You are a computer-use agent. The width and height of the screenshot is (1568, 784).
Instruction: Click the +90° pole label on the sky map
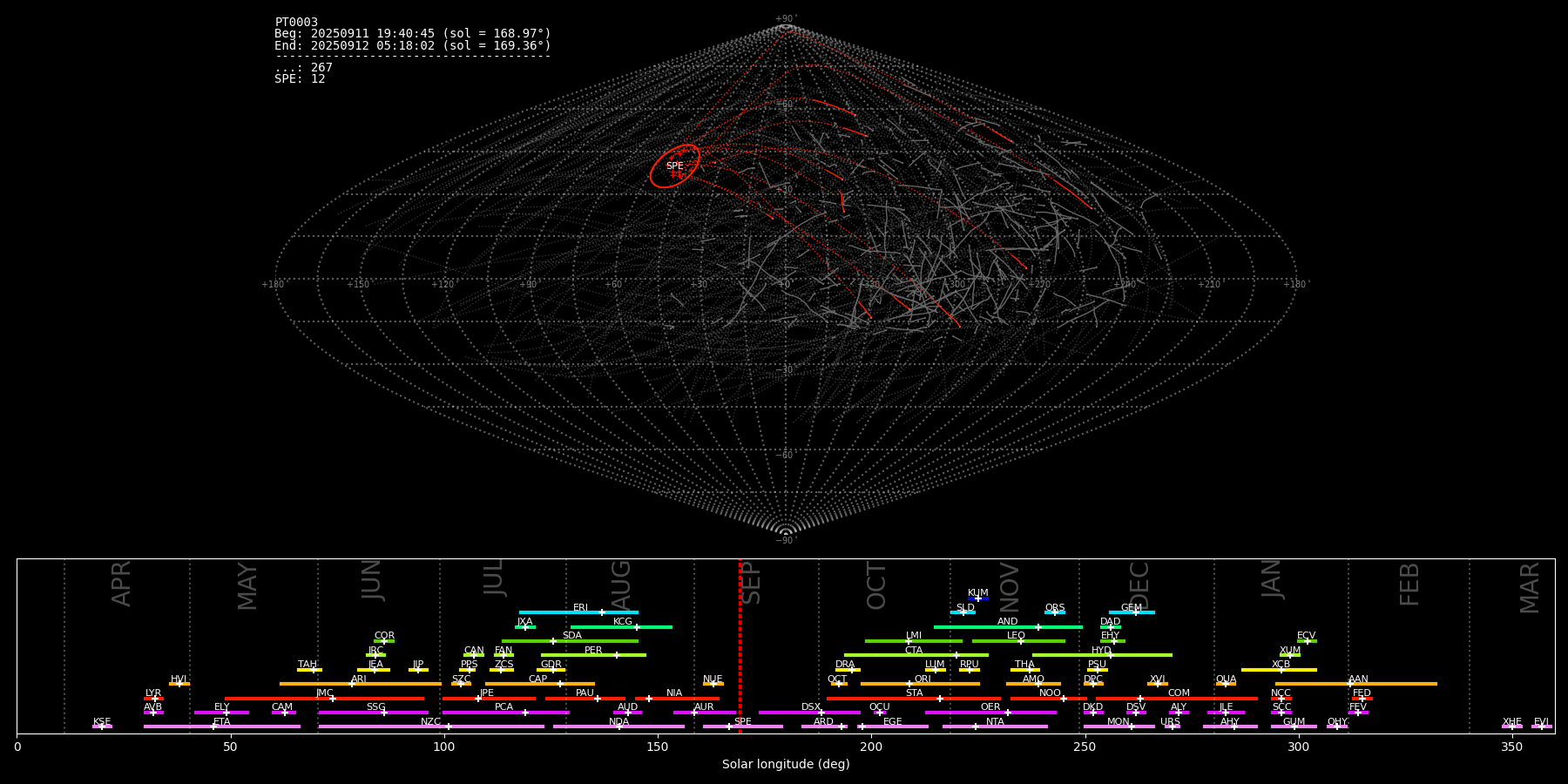(786, 18)
